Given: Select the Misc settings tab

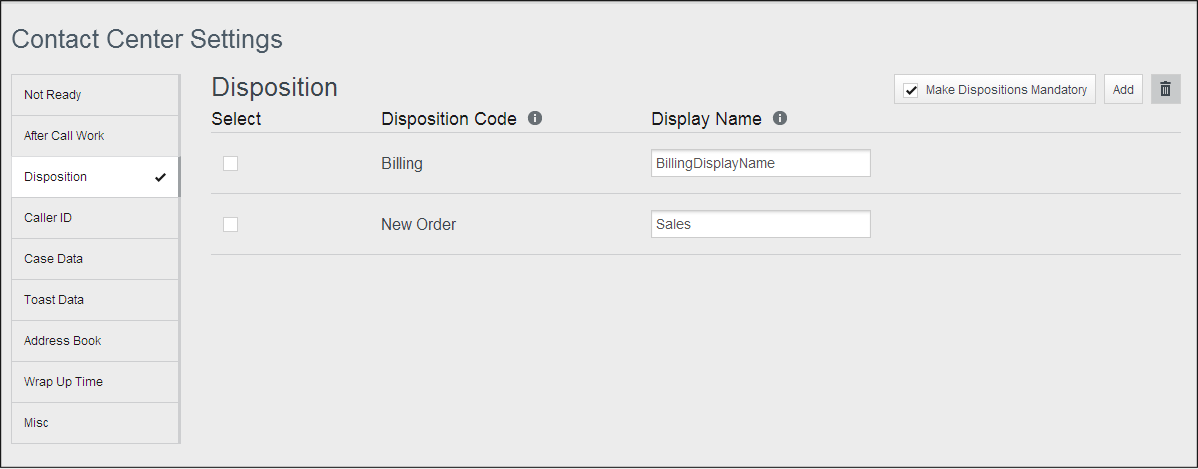Looking at the screenshot, I should [95, 423].
